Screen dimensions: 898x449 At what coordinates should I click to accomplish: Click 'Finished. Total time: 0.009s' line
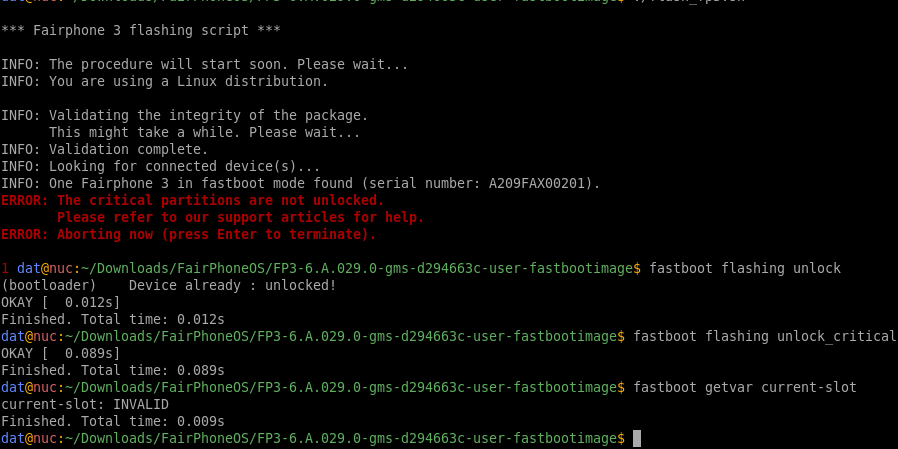[x=113, y=422]
